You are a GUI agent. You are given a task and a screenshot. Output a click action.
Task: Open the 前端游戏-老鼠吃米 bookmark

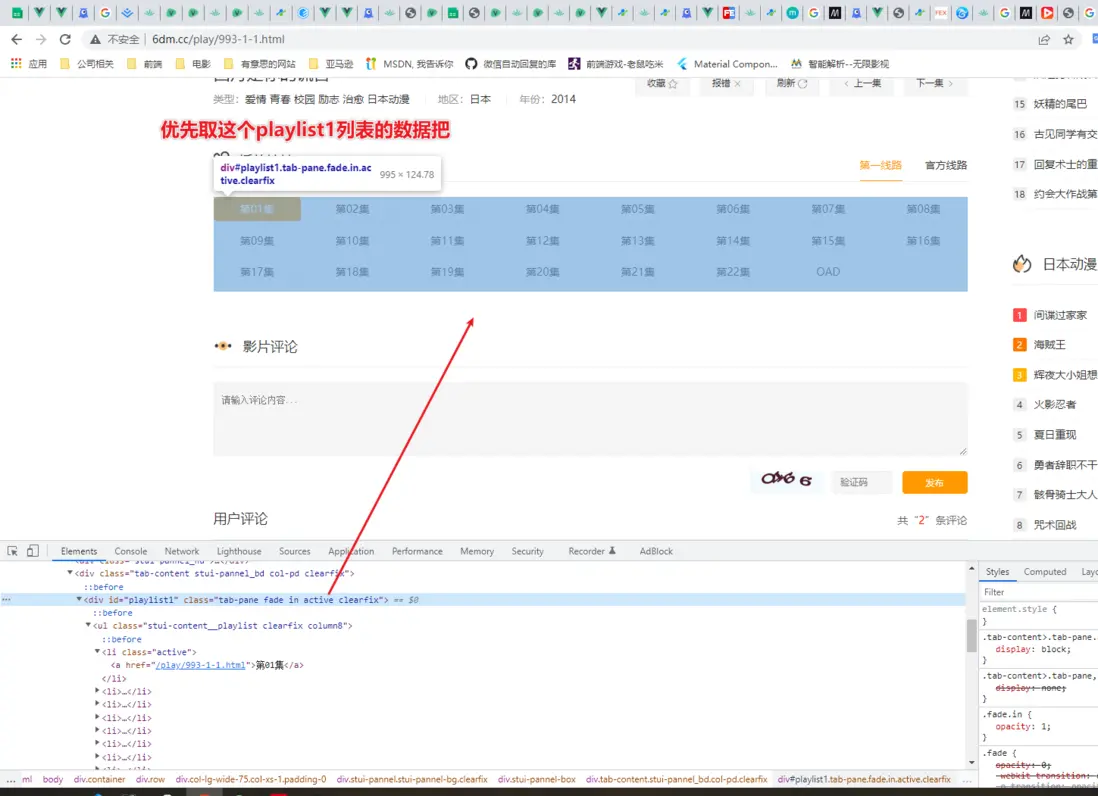click(616, 64)
